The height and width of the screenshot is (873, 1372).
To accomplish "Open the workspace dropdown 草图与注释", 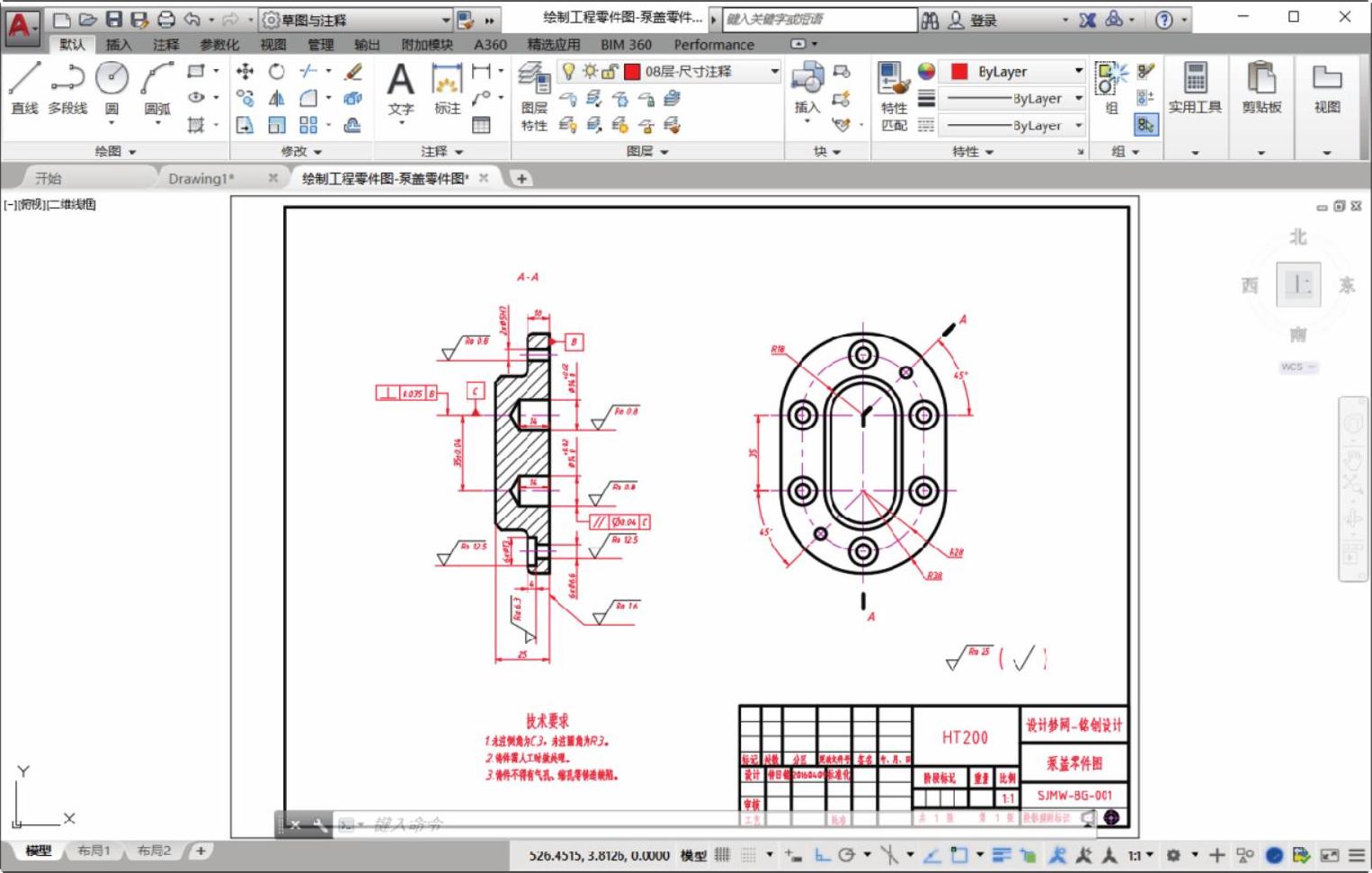I will [x=356, y=20].
